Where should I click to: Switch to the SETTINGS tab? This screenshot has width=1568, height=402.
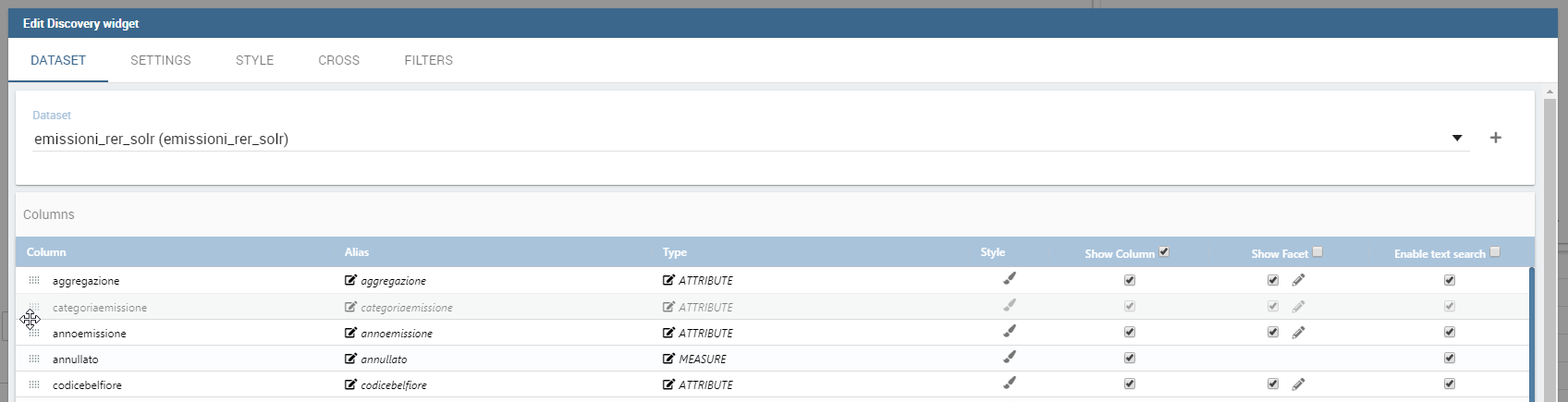pyautogui.click(x=161, y=60)
